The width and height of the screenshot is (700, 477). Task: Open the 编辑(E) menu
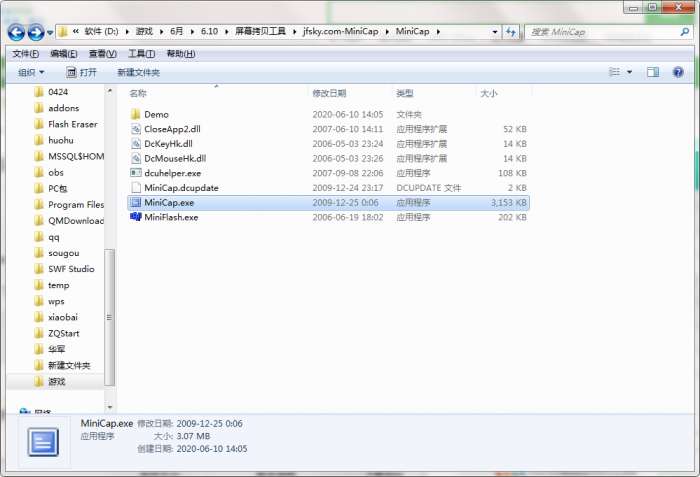pyautogui.click(x=64, y=54)
